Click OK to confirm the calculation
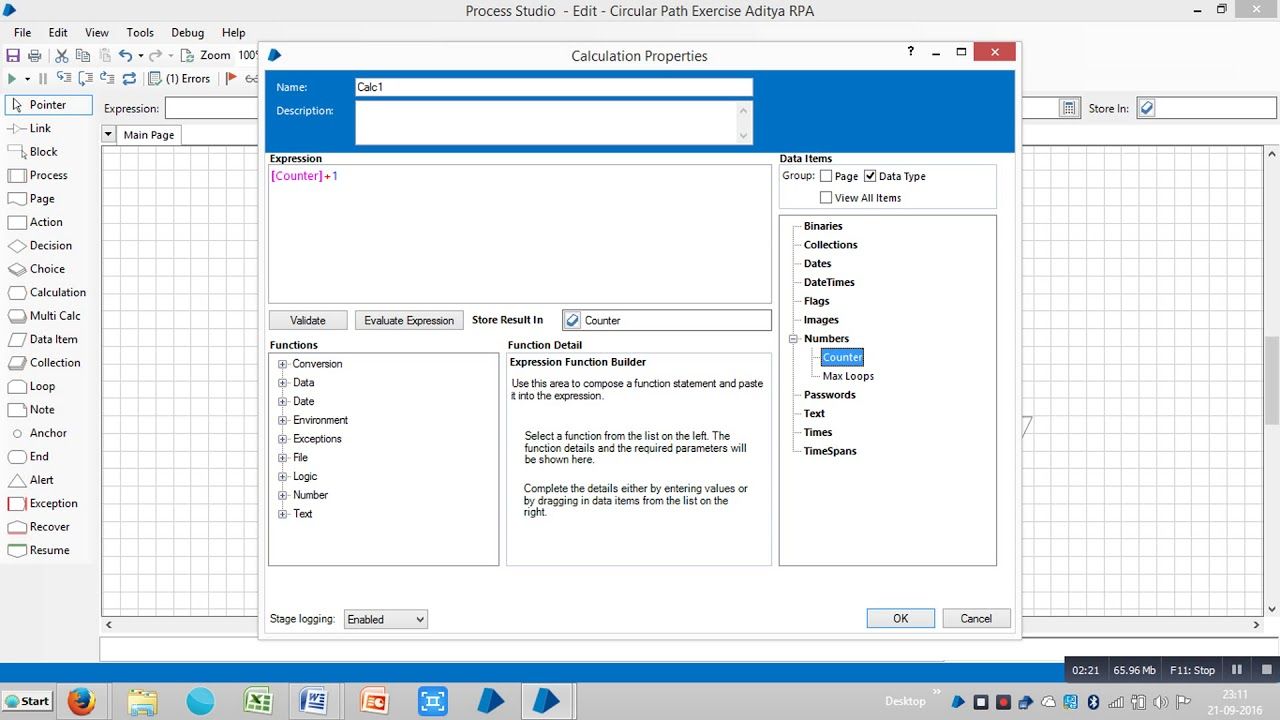The height and width of the screenshot is (720, 1280). point(901,618)
